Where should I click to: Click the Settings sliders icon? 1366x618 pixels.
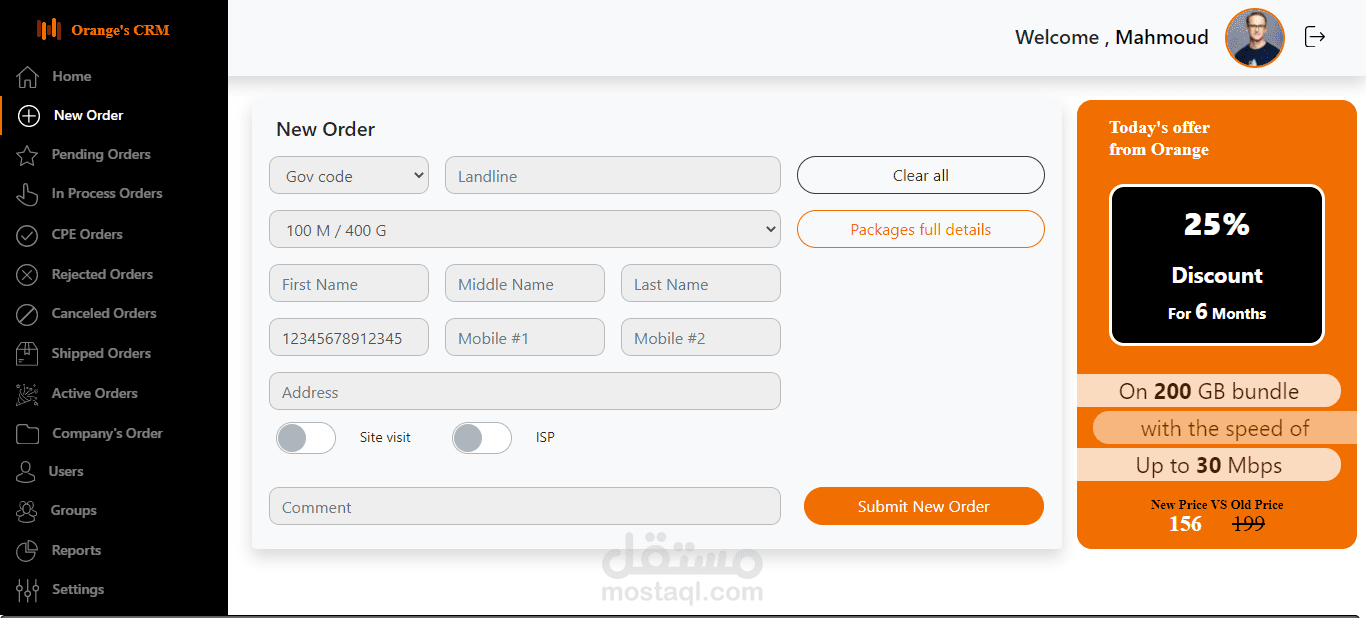point(27,590)
